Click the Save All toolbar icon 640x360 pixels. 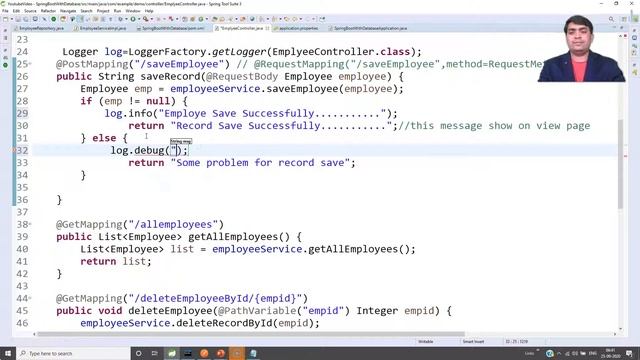click(x=25, y=19)
